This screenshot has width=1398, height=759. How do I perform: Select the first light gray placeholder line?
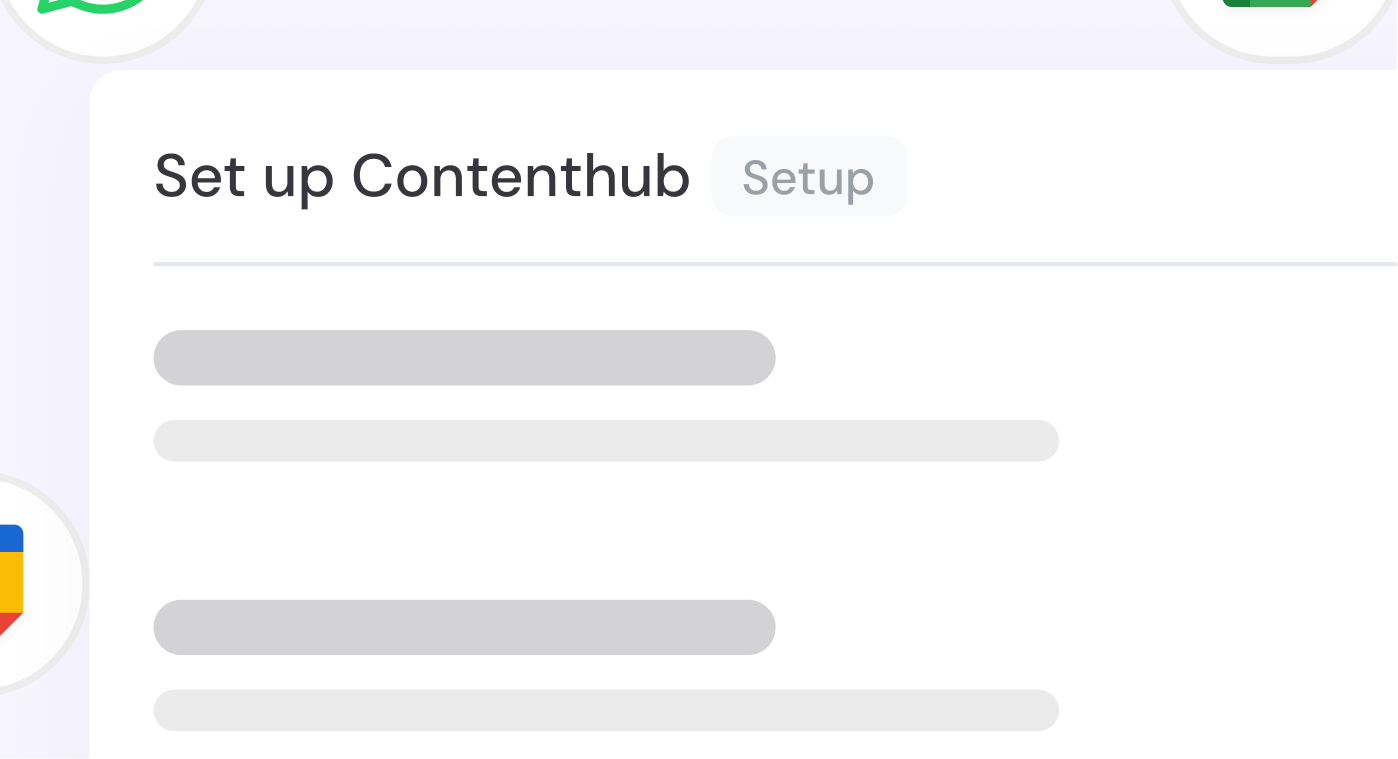tap(605, 441)
